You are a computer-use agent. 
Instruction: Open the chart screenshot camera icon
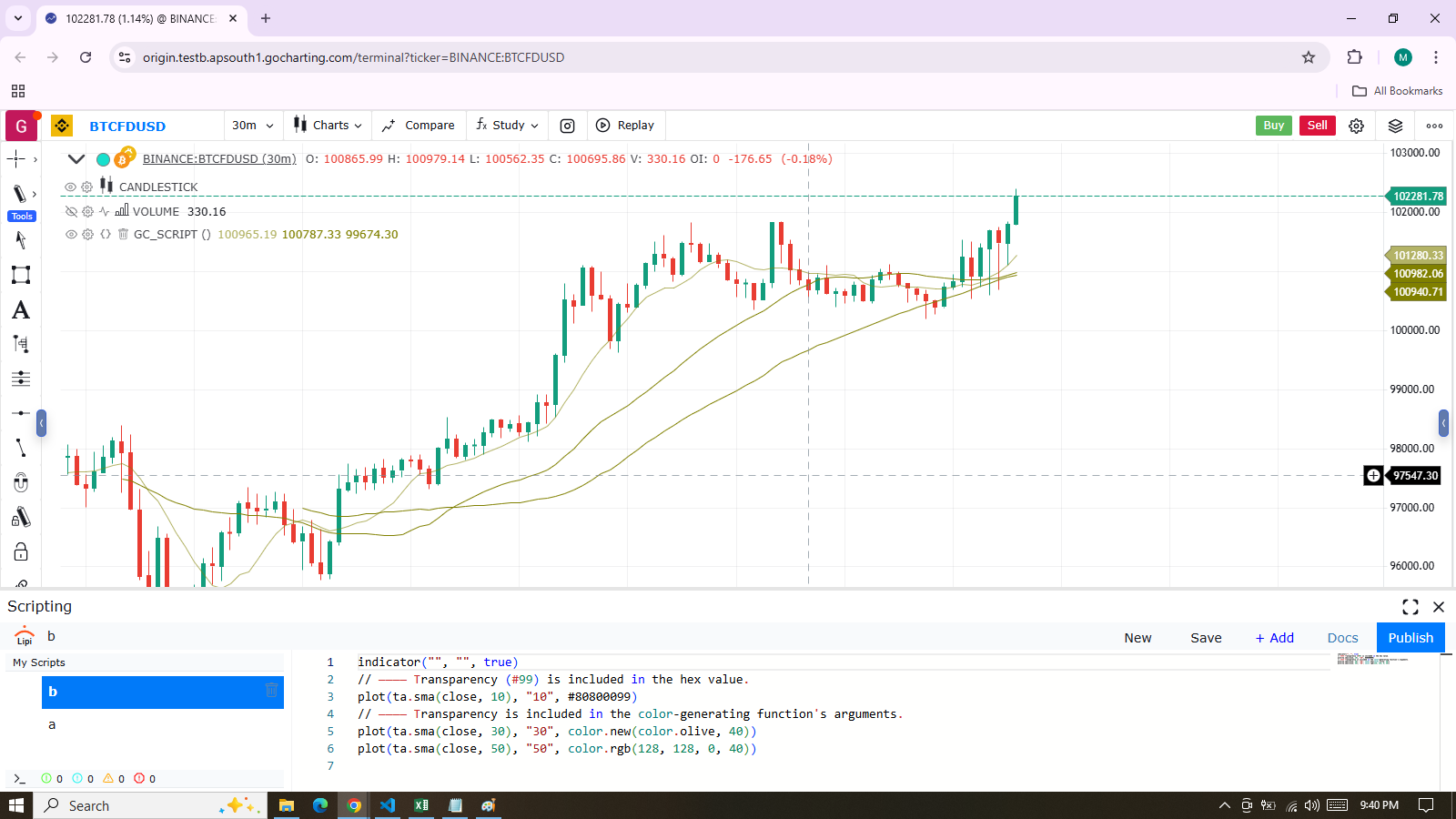click(567, 126)
